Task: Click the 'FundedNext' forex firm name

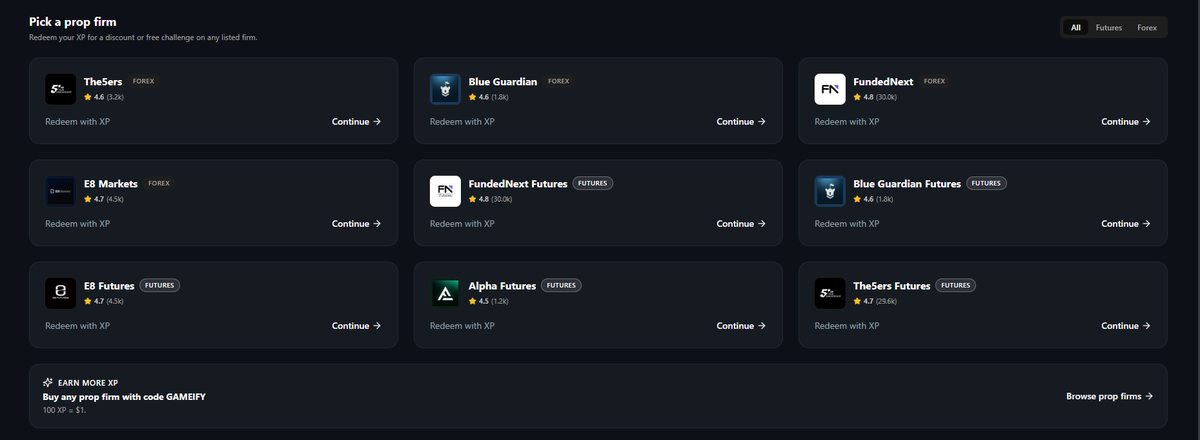Action: pos(882,81)
